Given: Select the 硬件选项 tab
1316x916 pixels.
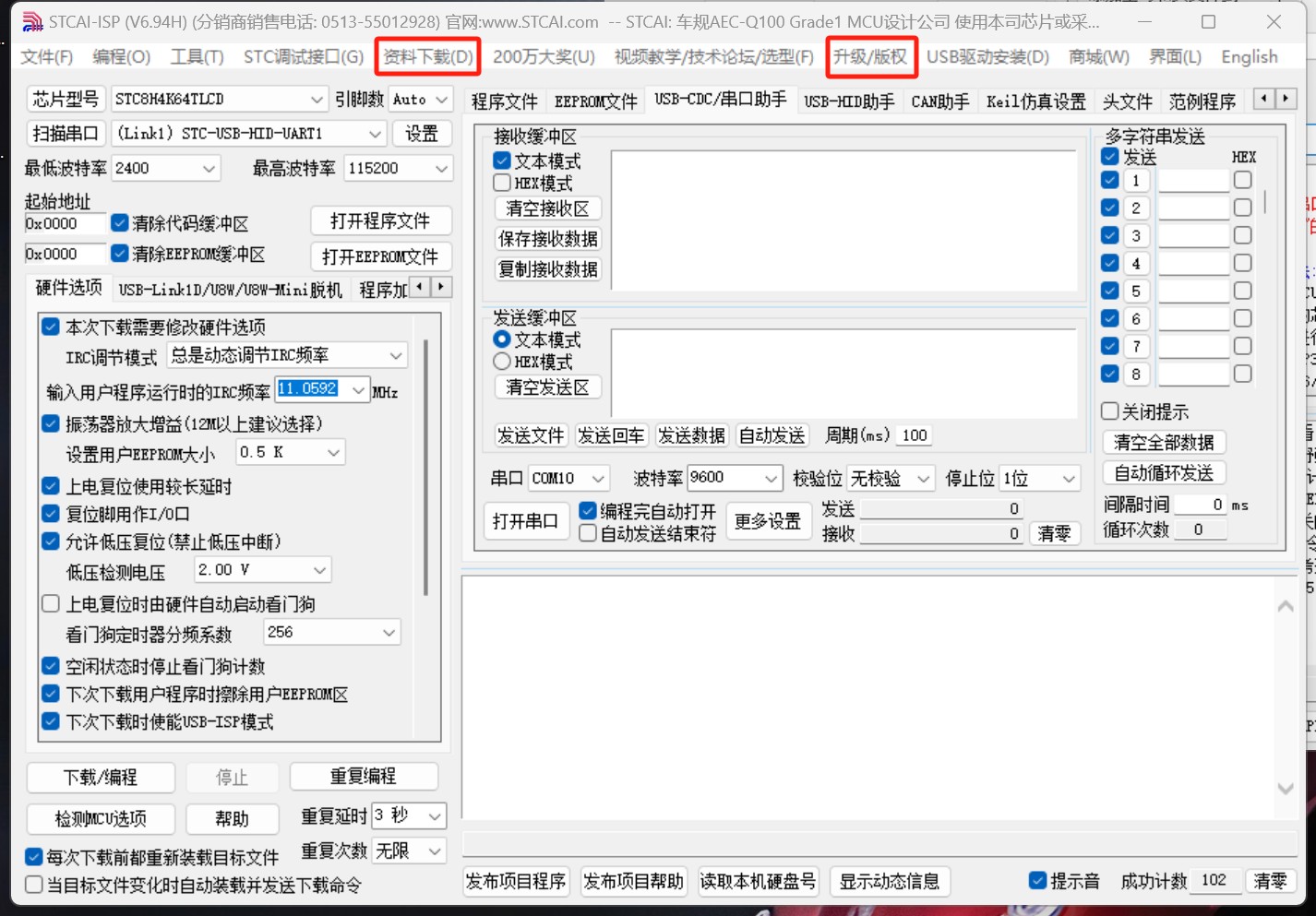Looking at the screenshot, I should [68, 288].
